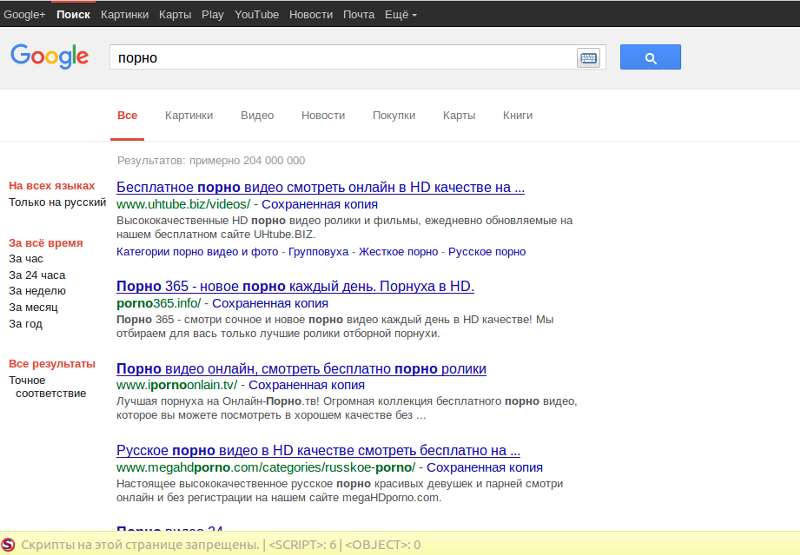Filter results За неделю
800x555 pixels.
click(x=37, y=291)
